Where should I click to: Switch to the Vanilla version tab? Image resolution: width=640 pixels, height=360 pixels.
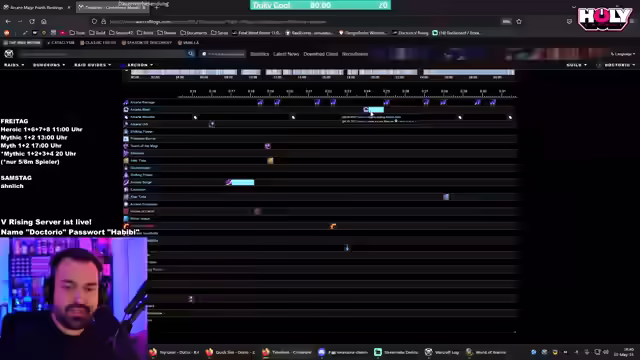pyautogui.click(x=188, y=42)
